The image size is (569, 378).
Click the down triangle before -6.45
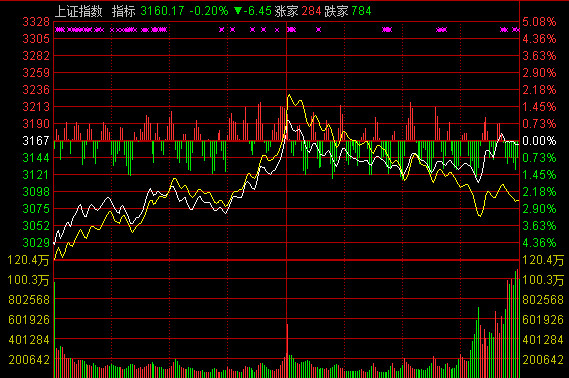point(238,11)
